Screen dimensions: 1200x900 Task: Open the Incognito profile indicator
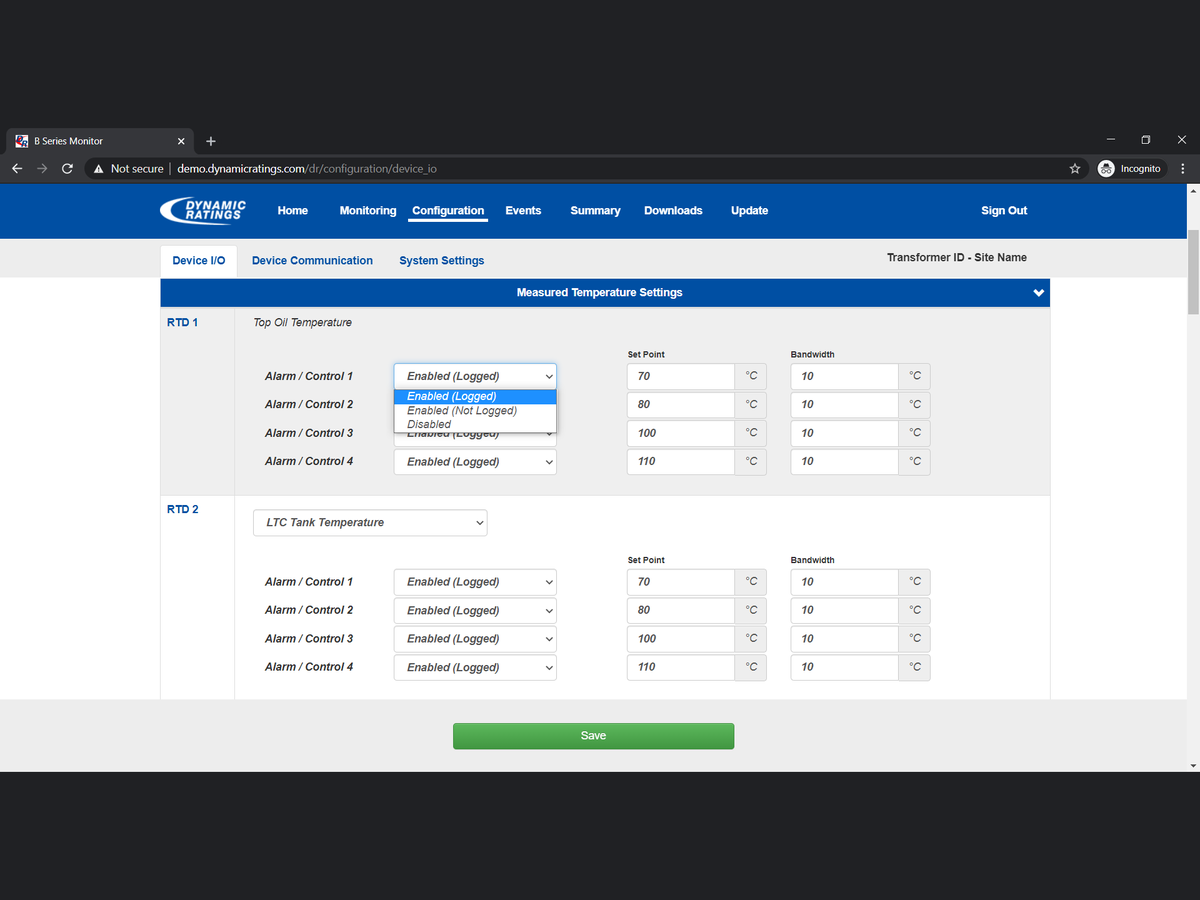(x=1130, y=169)
